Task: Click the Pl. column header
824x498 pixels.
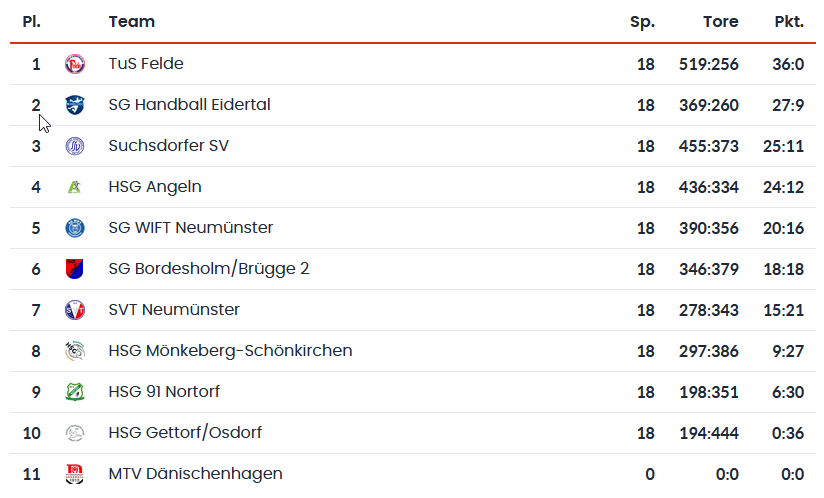Action: 32,22
